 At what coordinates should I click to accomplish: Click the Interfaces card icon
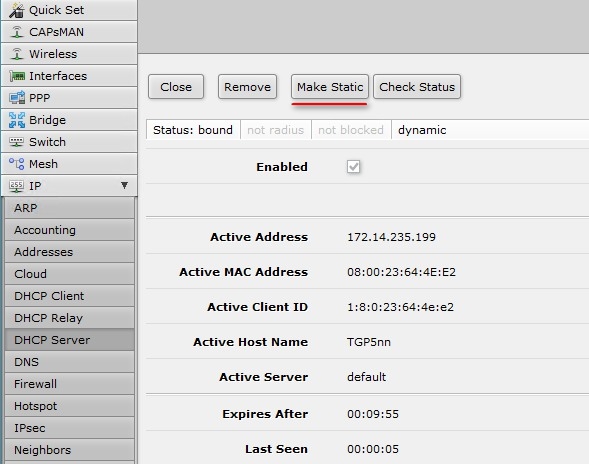coord(17,76)
